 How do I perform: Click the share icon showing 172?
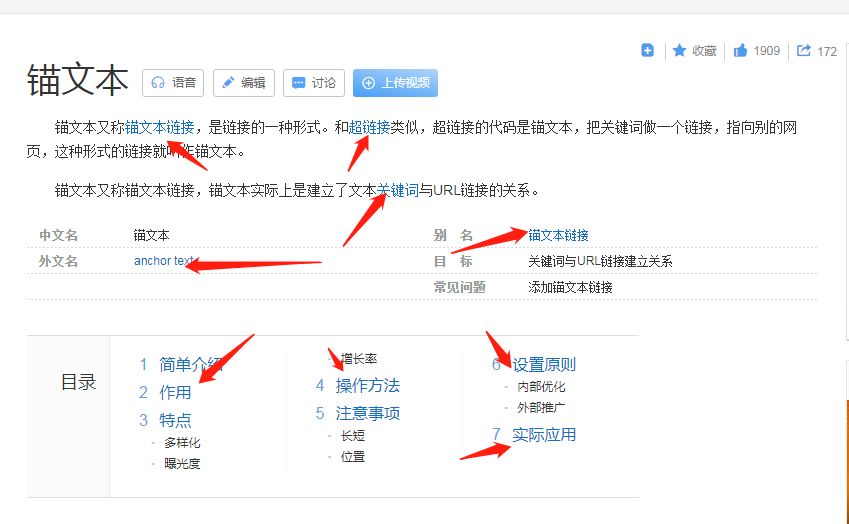pyautogui.click(x=804, y=51)
